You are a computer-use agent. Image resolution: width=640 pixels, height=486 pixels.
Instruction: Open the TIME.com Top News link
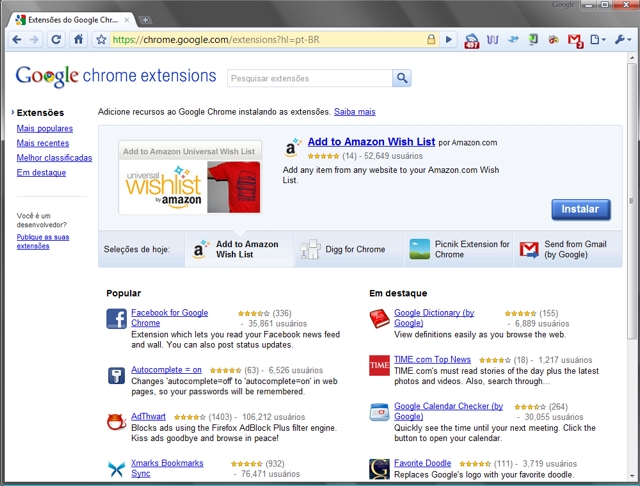(432, 360)
